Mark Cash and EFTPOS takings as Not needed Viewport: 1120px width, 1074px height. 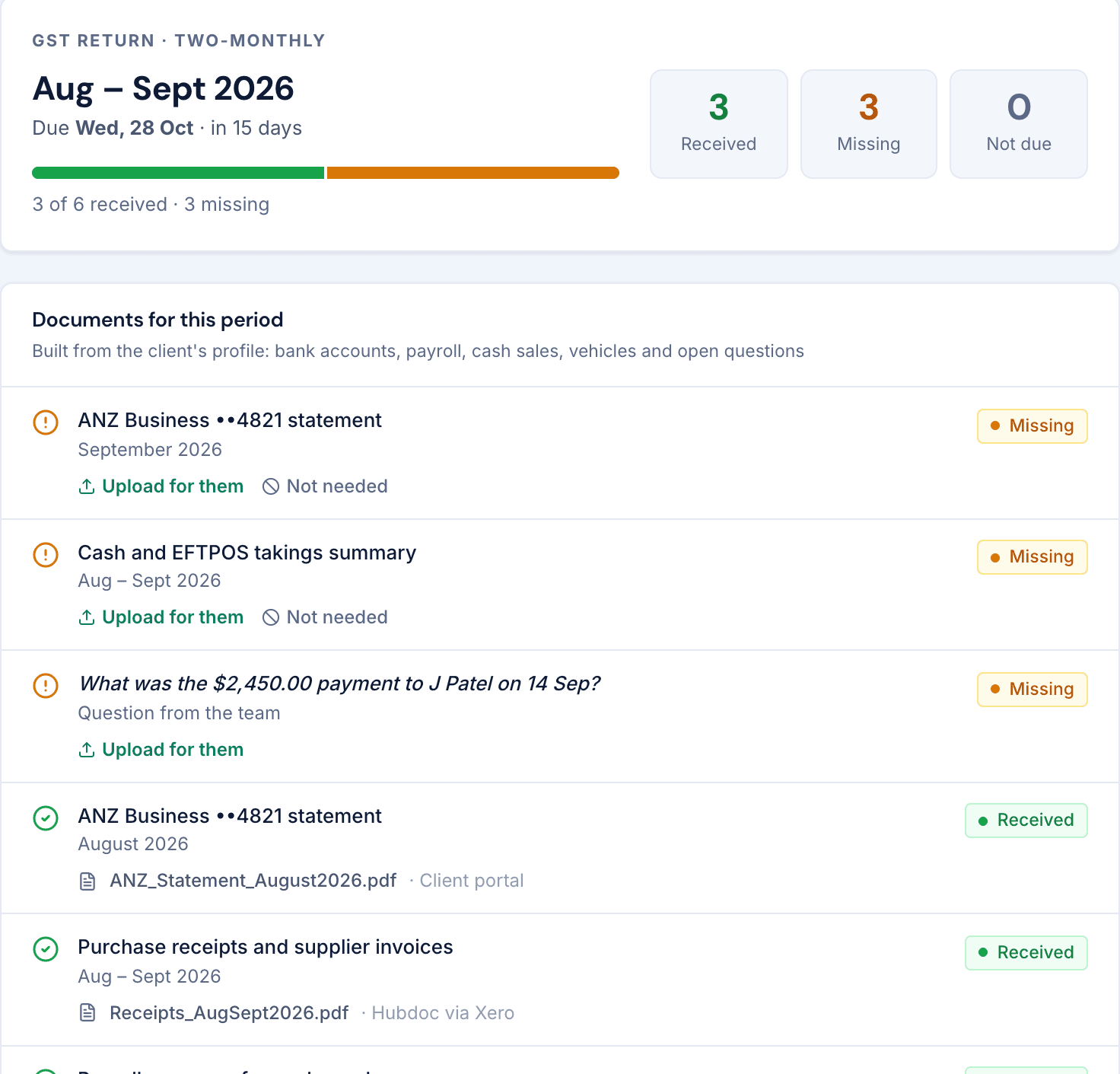[325, 617]
